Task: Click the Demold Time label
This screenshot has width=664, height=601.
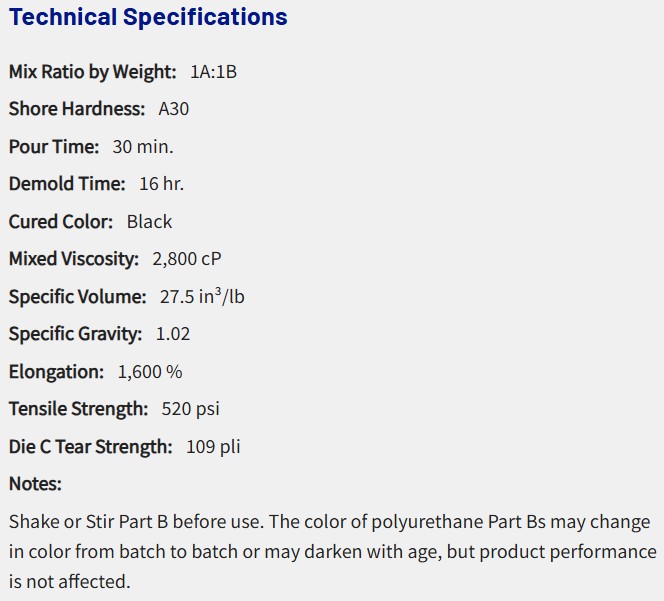Action: tap(67, 184)
